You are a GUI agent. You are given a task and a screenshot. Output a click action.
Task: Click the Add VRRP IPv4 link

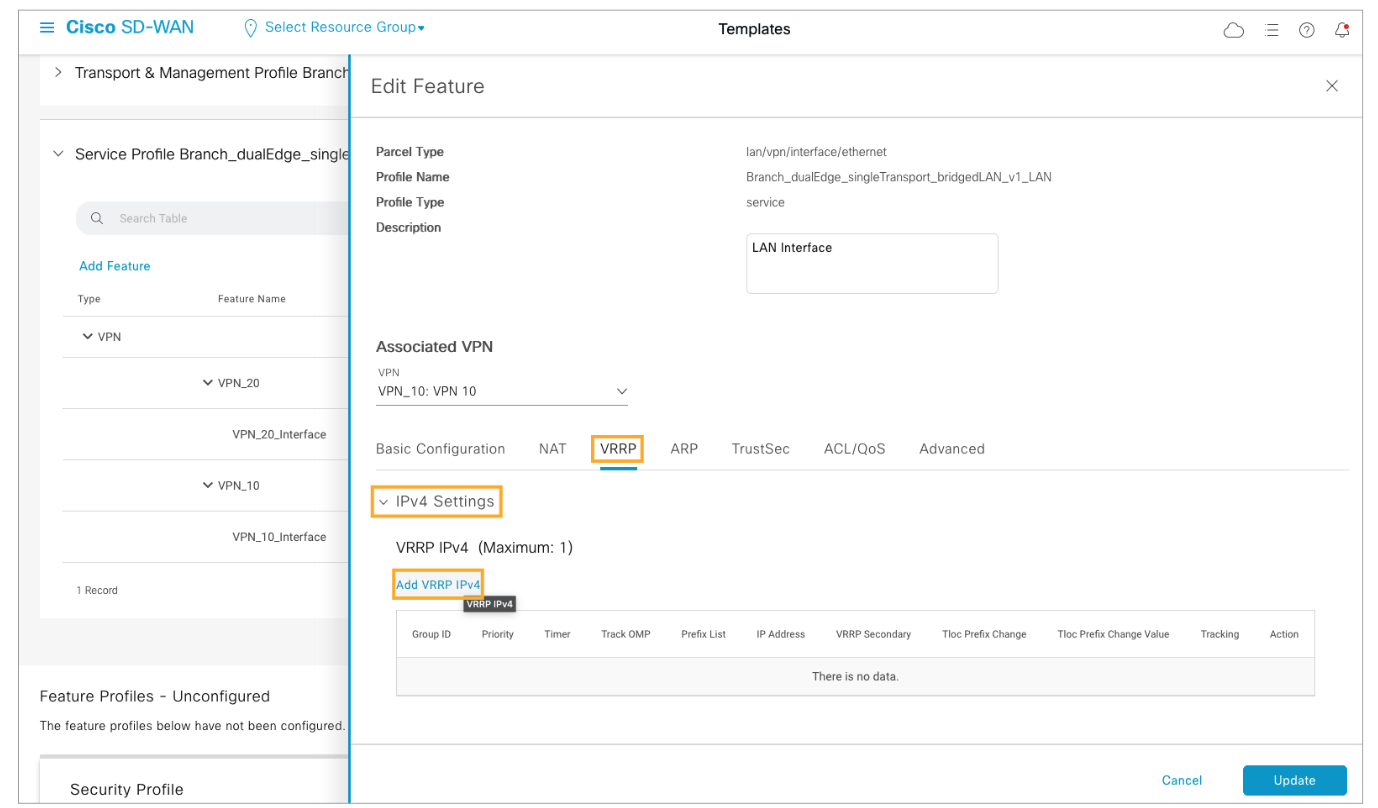pos(438,584)
